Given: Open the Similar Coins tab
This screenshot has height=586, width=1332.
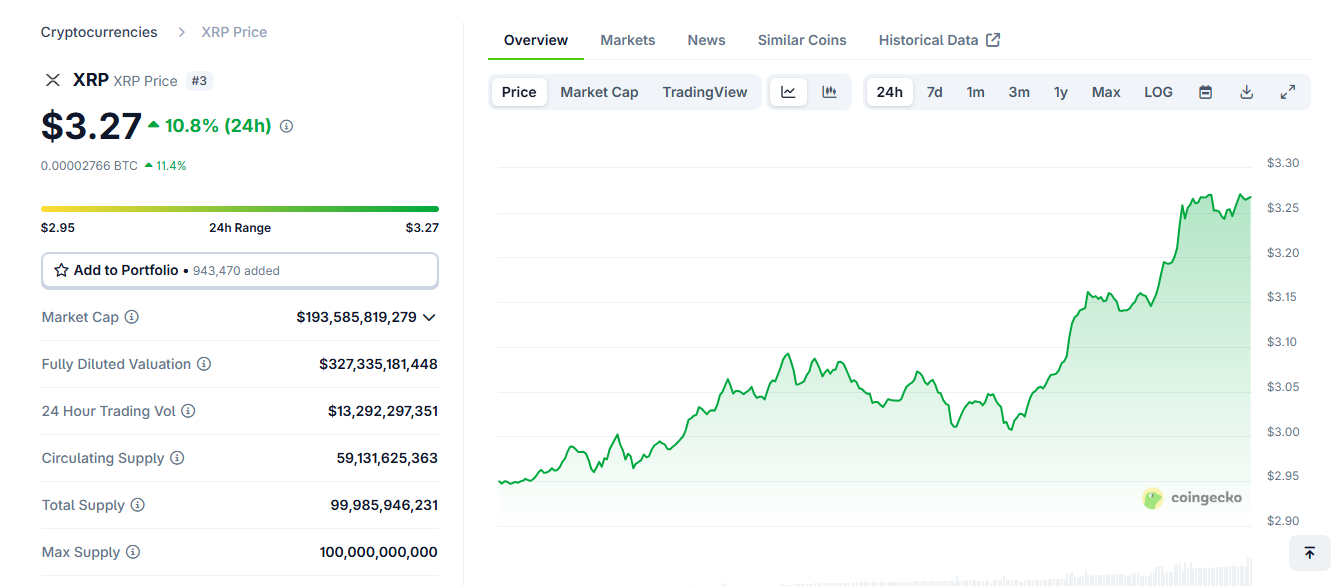Looking at the screenshot, I should tap(801, 40).
